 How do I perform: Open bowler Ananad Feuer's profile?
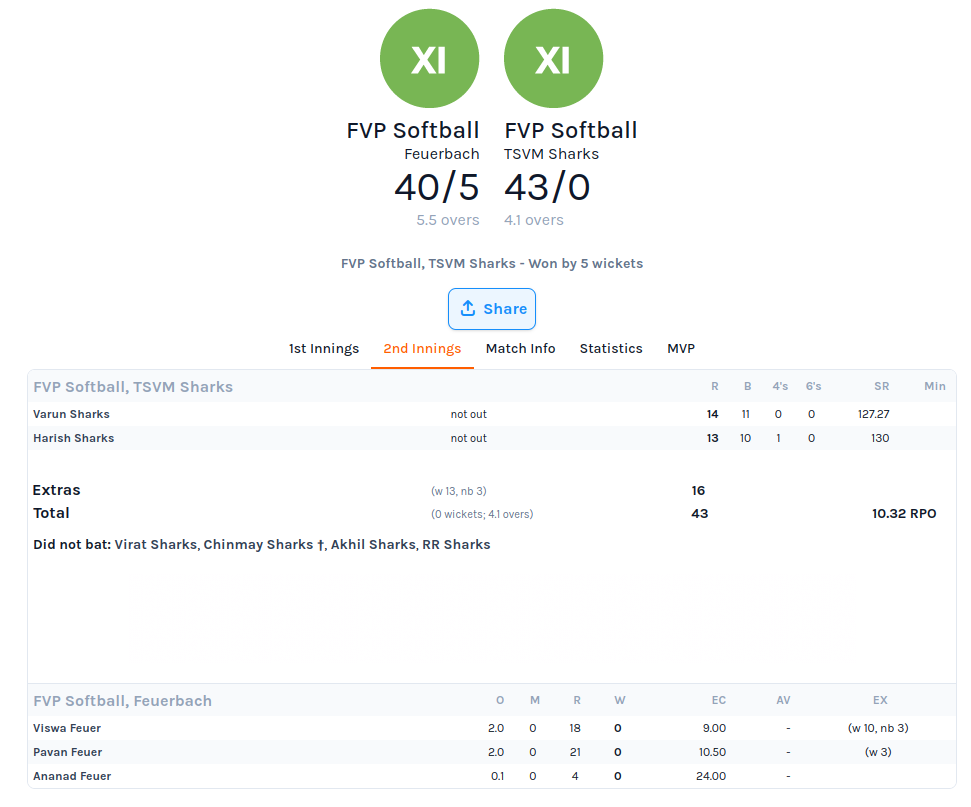[72, 777]
